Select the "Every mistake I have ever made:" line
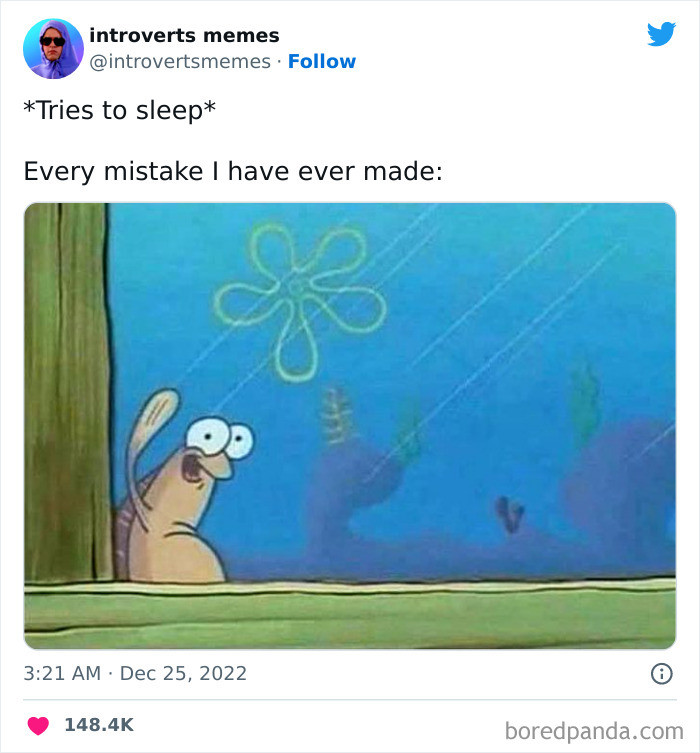The height and width of the screenshot is (753, 700). (x=233, y=171)
